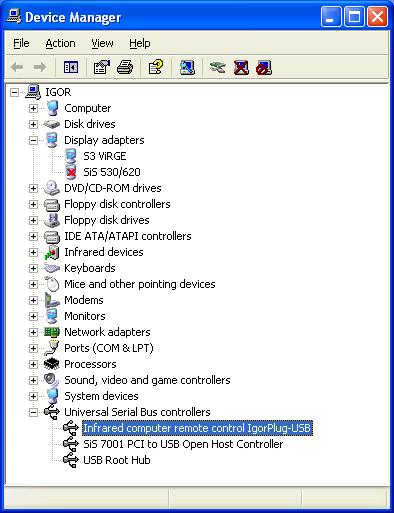Click the Uninstall device toolbar icon
Screen dimensions: 394x513
coord(241,68)
